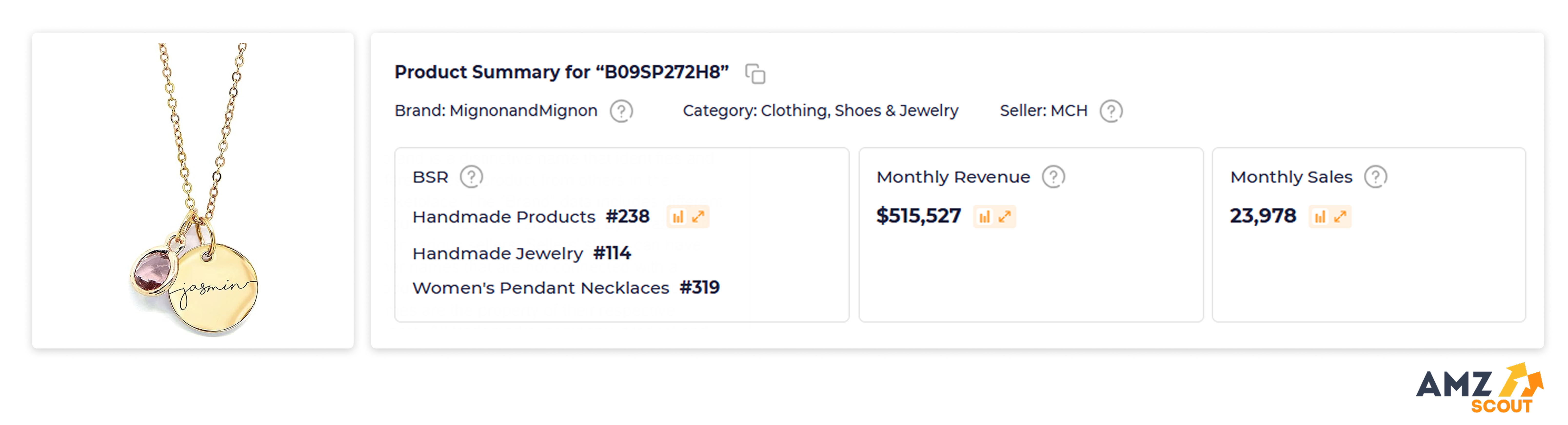The image size is (1568, 425).
Task: Open Seller MCH help icon
Action: 1111,111
